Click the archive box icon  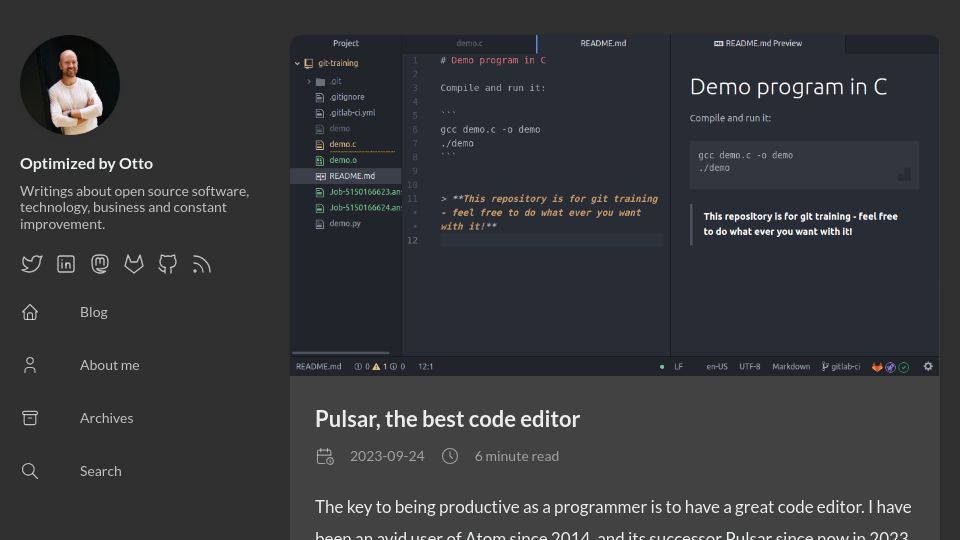pyautogui.click(x=30, y=418)
